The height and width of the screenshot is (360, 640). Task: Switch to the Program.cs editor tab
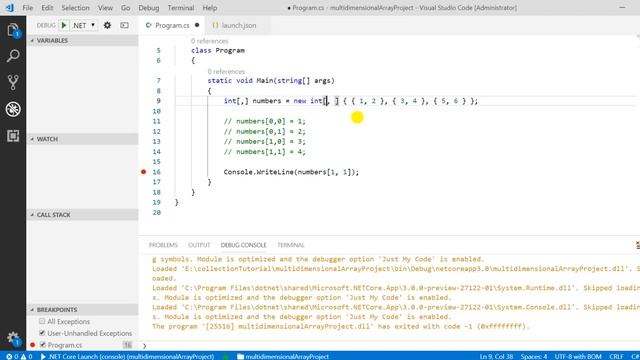(x=172, y=25)
